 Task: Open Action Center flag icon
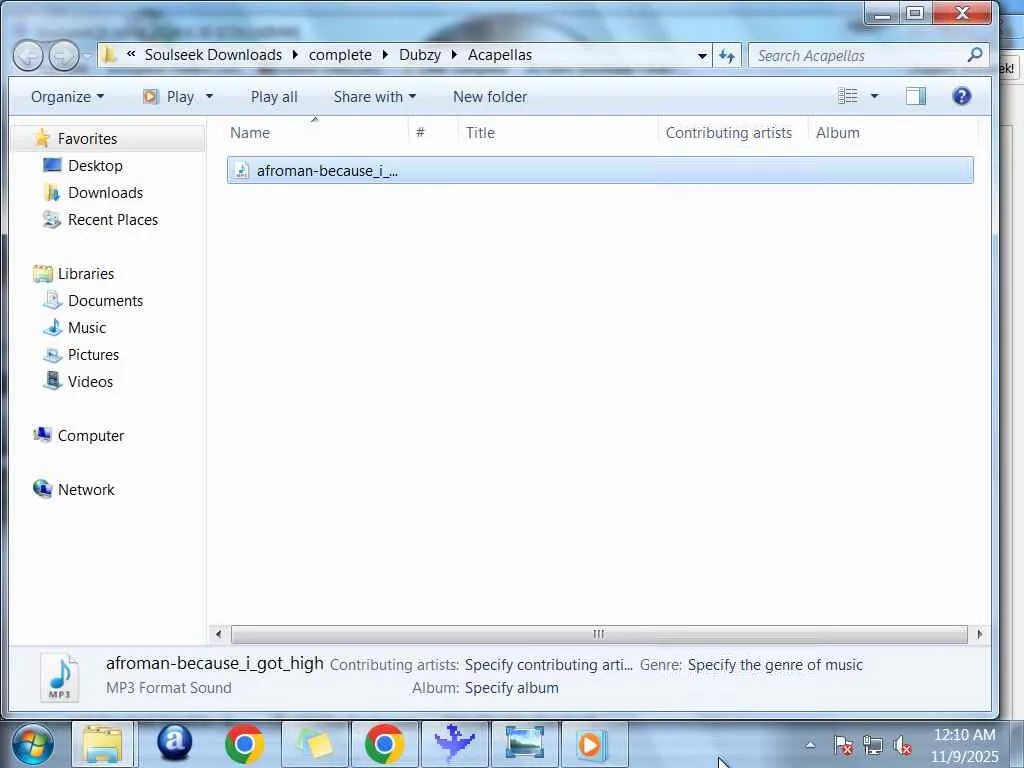[843, 745]
